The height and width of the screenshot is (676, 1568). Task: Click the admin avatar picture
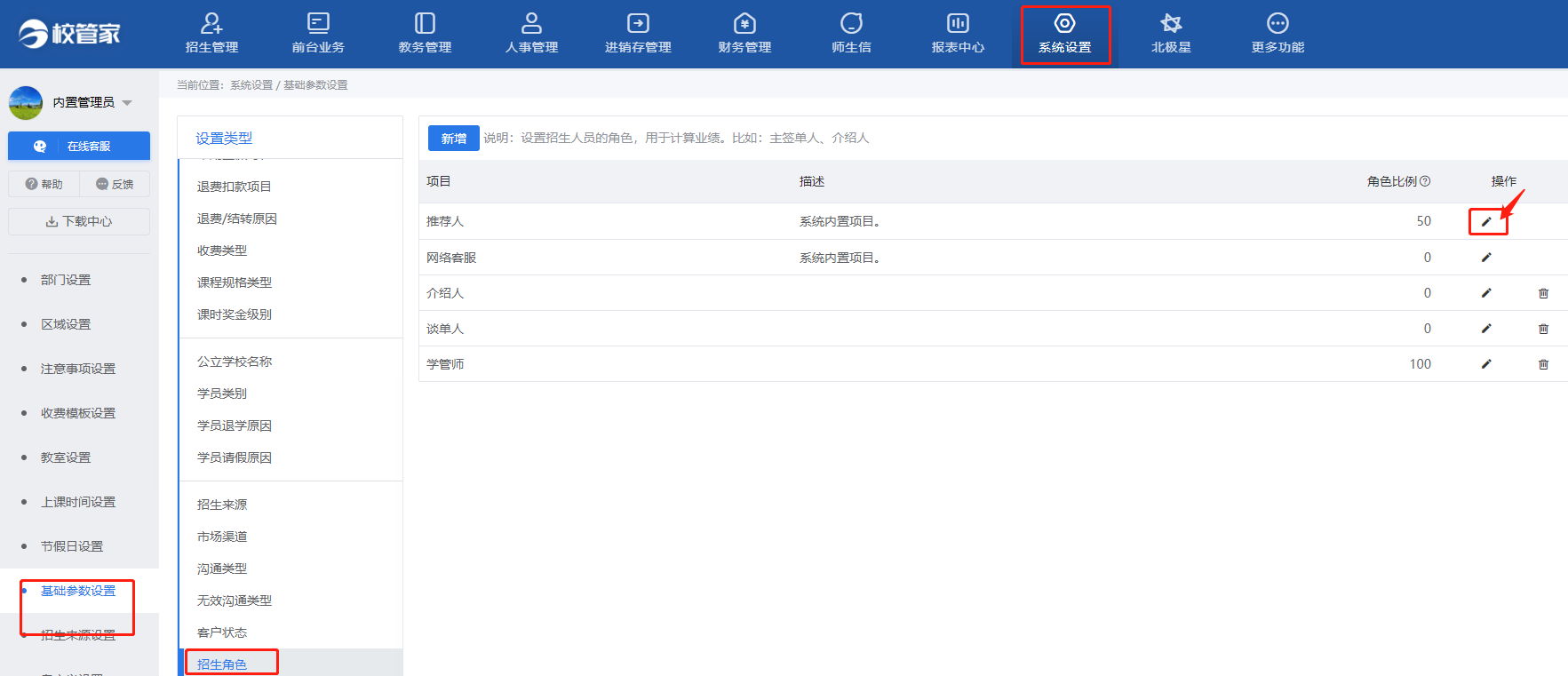[x=26, y=102]
